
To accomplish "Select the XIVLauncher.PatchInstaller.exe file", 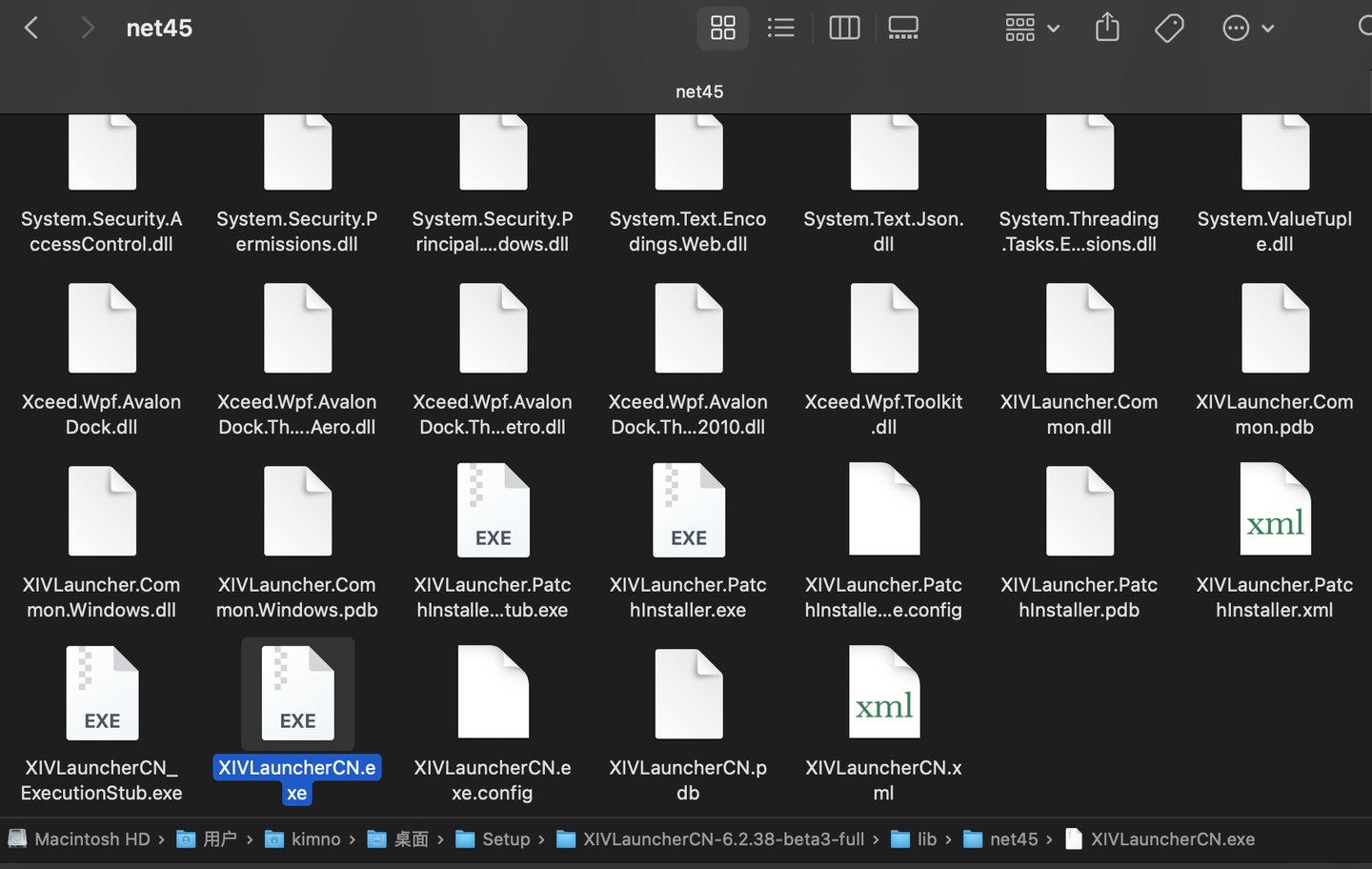I will coord(688,510).
